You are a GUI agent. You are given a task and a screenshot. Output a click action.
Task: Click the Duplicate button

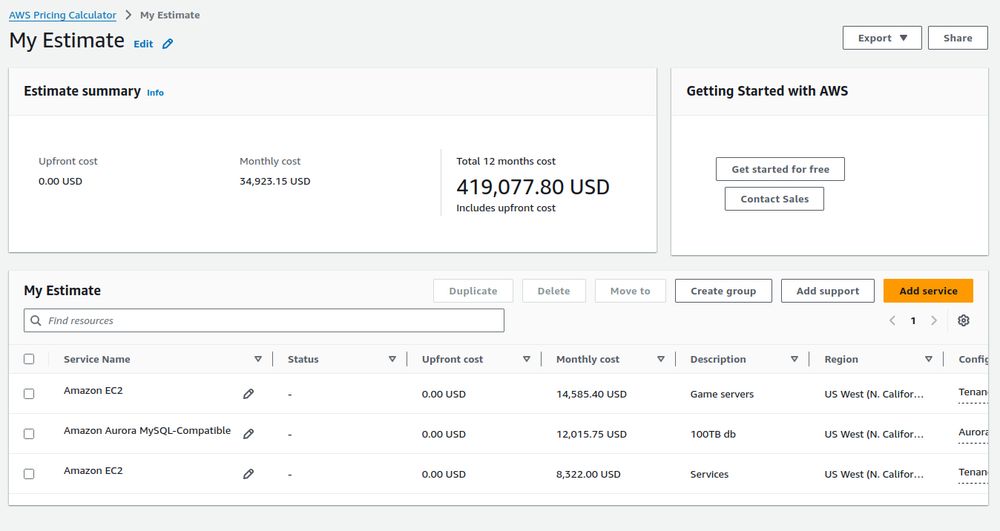coord(473,291)
